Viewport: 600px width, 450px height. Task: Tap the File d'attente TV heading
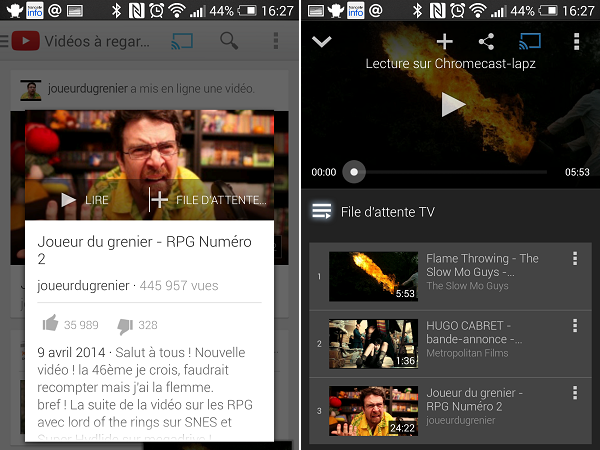pos(388,212)
